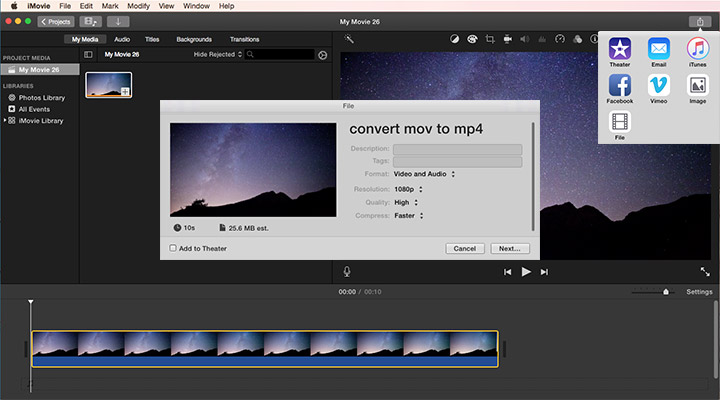Open the color balance tool

coord(455,39)
